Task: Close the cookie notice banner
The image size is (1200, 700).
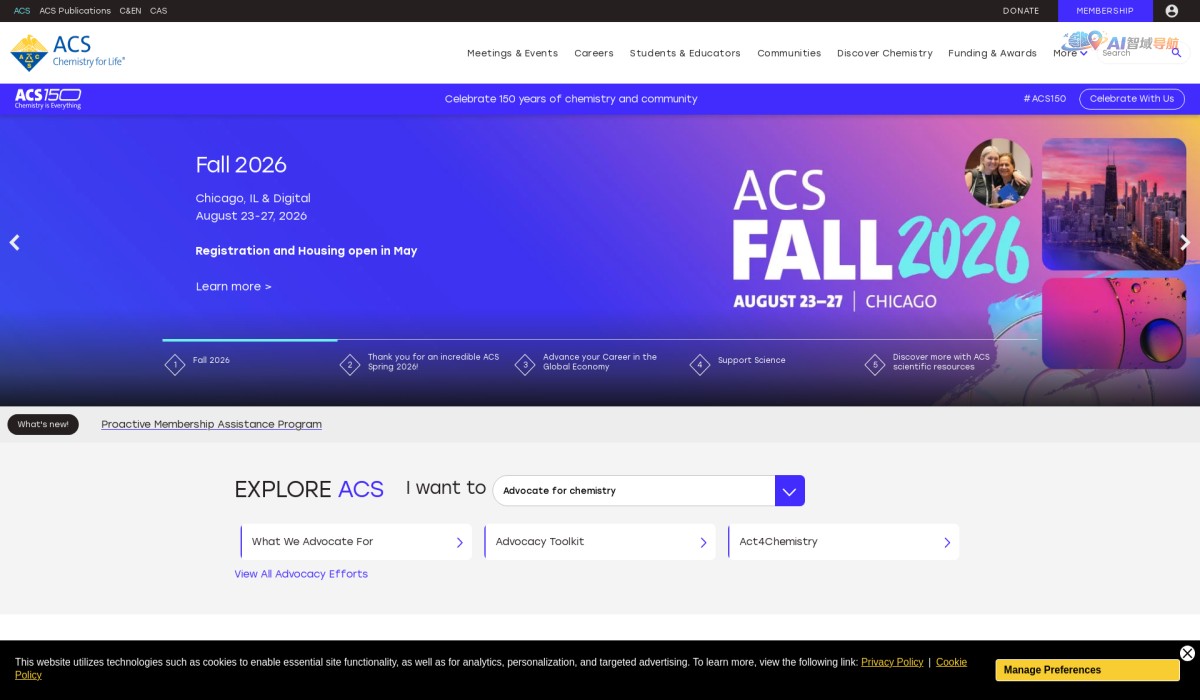Action: [x=1187, y=653]
